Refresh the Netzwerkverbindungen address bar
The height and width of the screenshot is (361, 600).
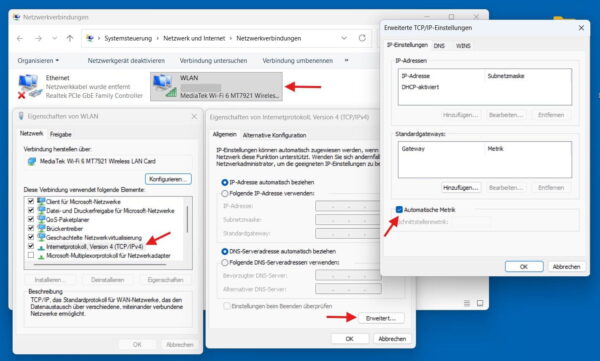pyautogui.click(x=362, y=38)
